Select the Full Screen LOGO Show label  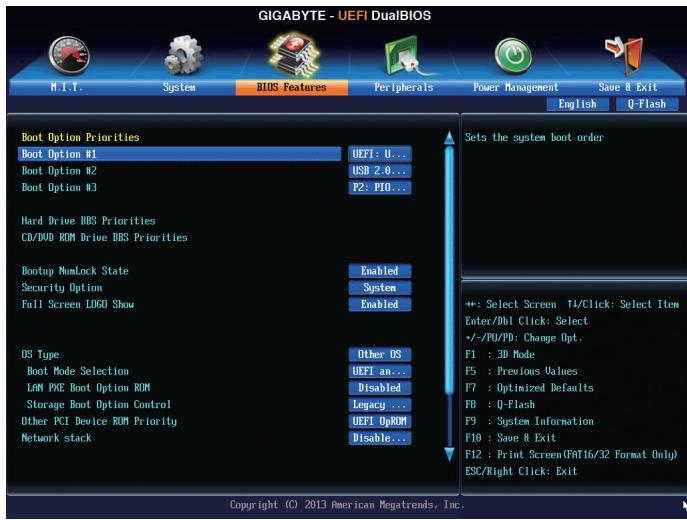(x=78, y=304)
